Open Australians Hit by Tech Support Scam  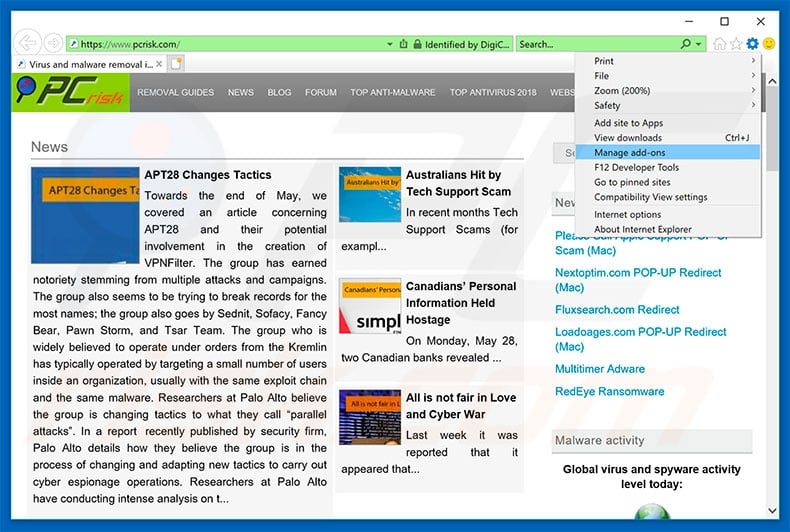click(x=458, y=183)
